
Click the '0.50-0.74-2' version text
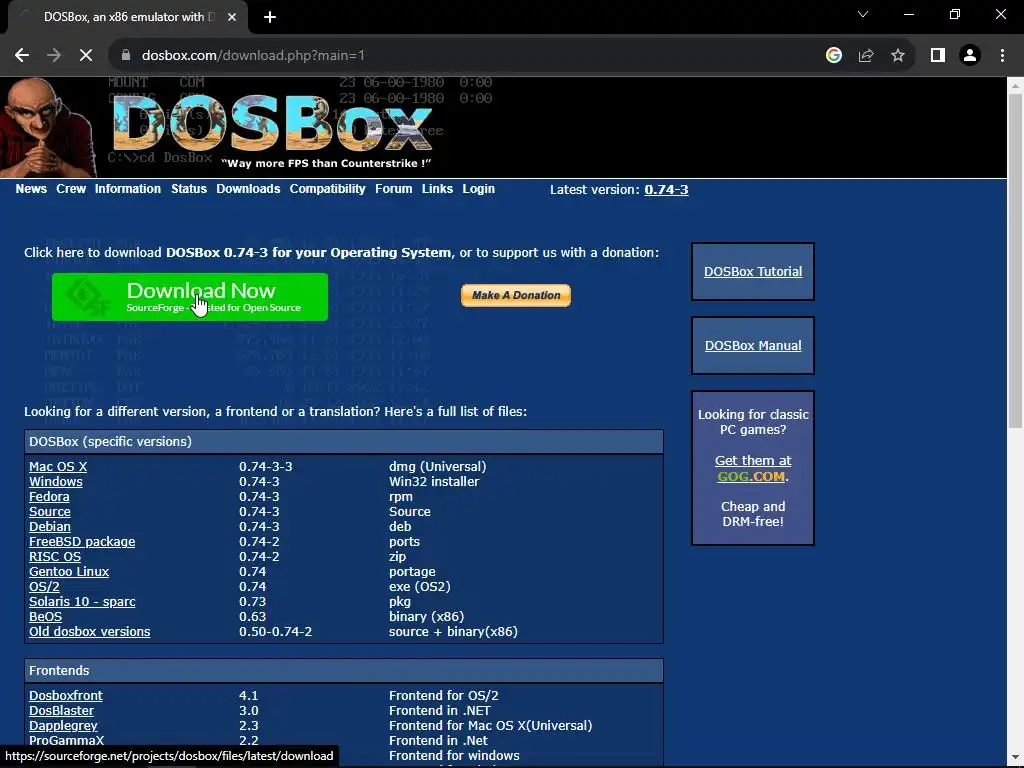275,632
